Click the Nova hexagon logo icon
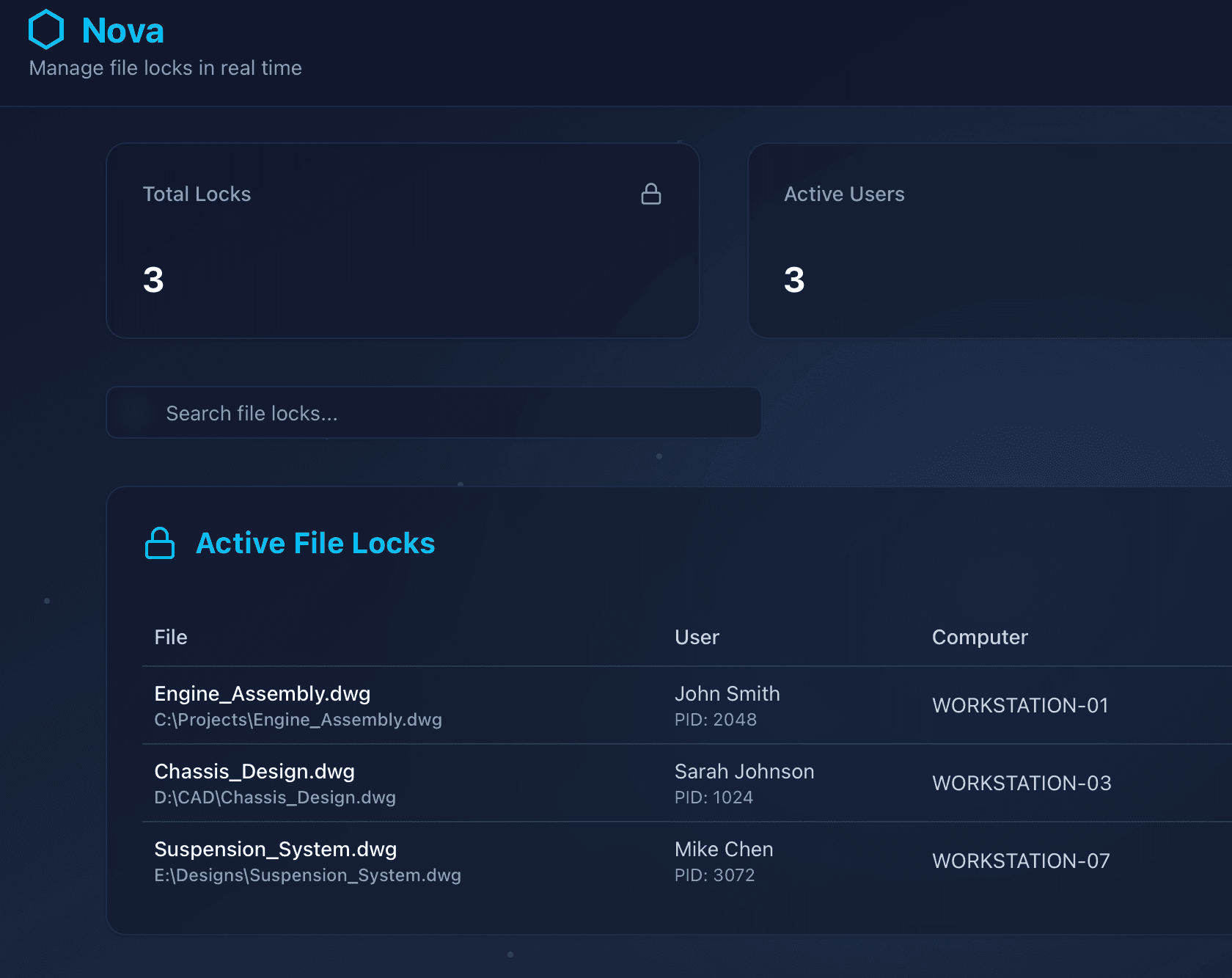The image size is (1232, 978). pyautogui.click(x=45, y=30)
